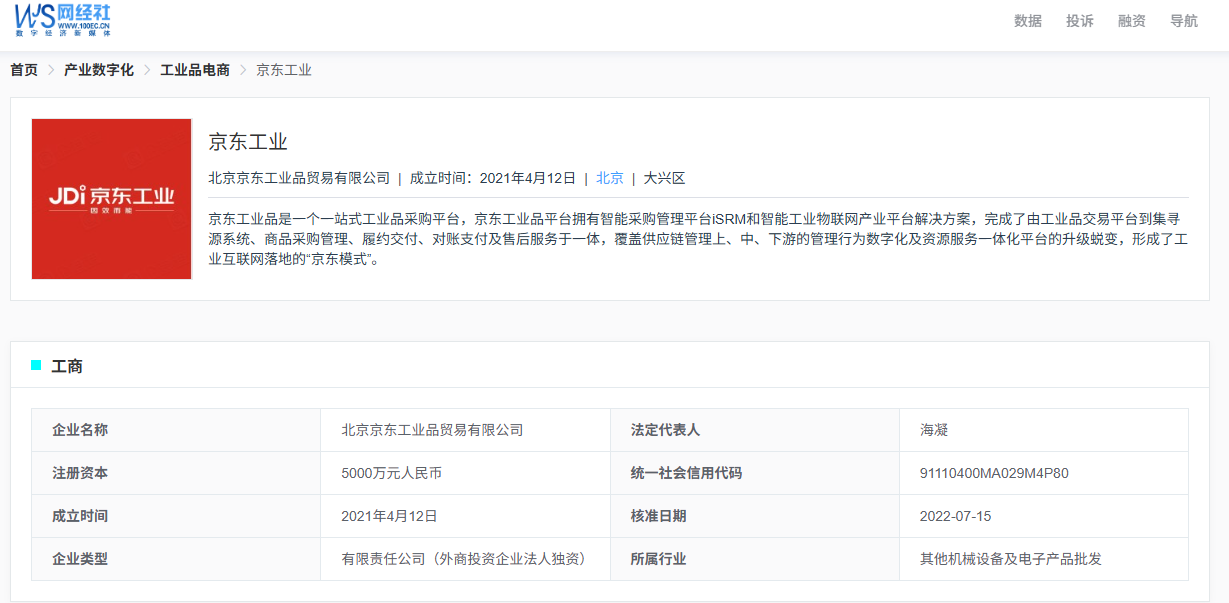Click the 企业类型 table label
This screenshot has width=1229, height=603.
[x=80, y=559]
